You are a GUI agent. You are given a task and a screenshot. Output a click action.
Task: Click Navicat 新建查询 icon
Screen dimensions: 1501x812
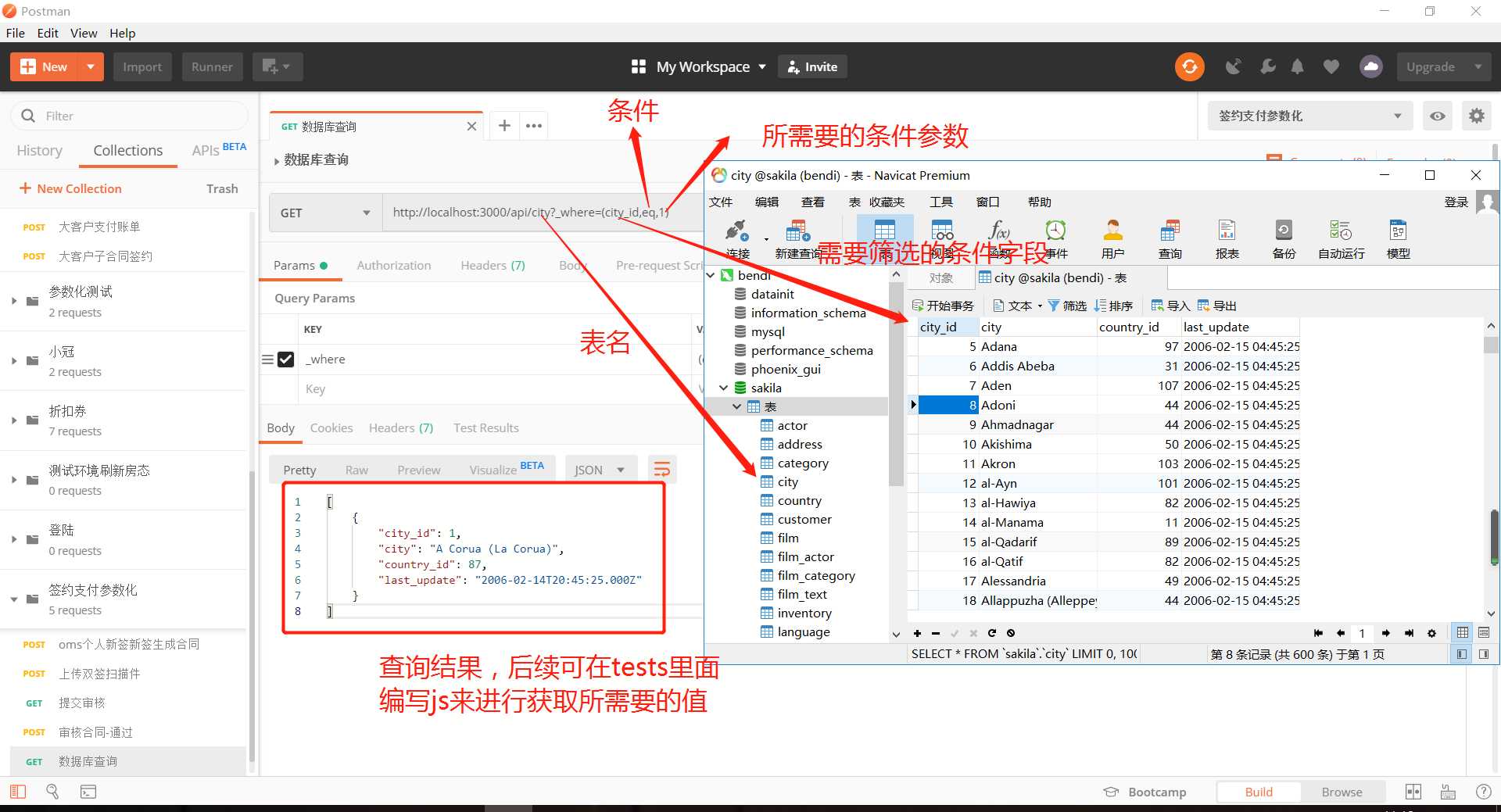797,240
